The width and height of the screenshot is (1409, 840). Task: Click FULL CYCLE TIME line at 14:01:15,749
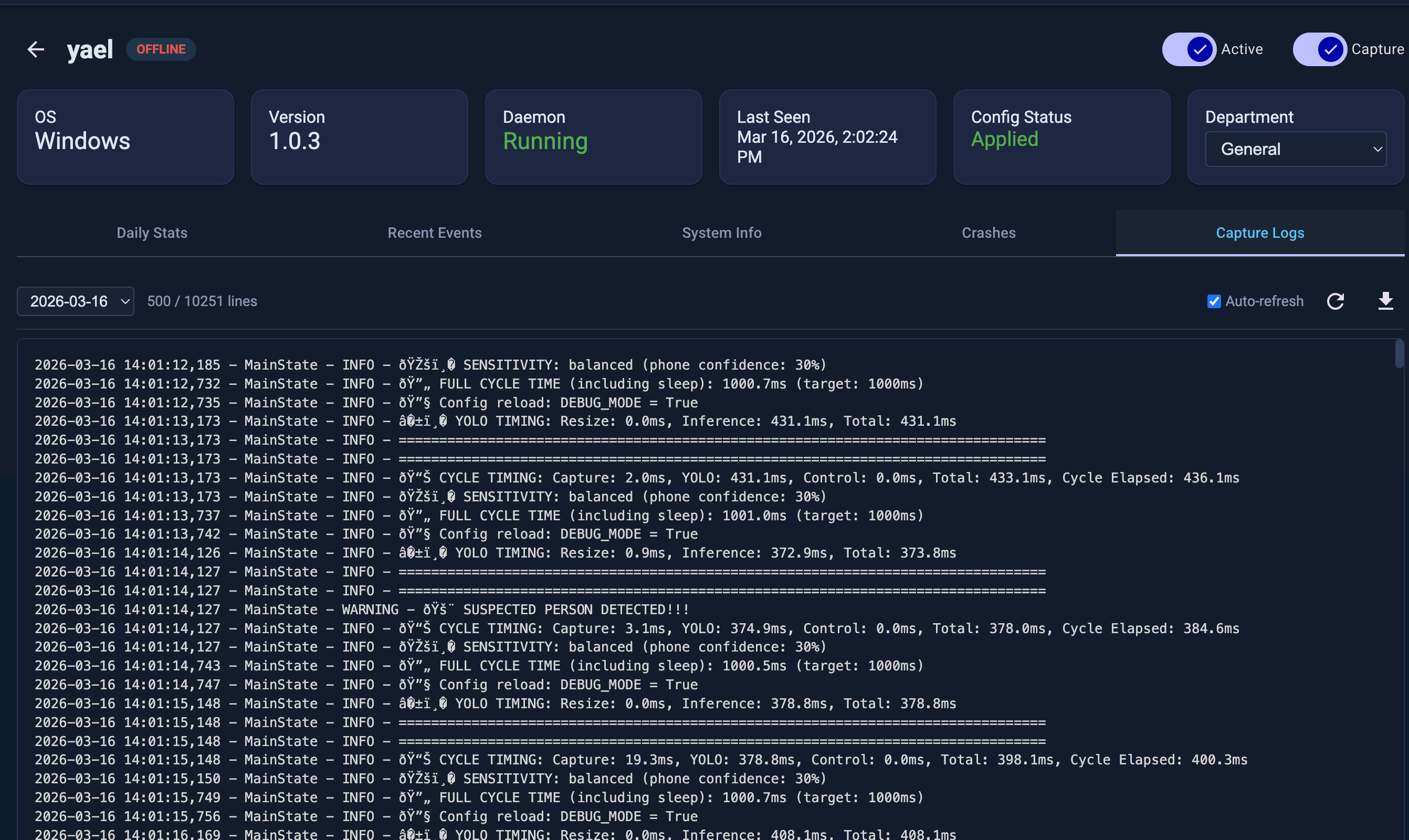(479, 797)
